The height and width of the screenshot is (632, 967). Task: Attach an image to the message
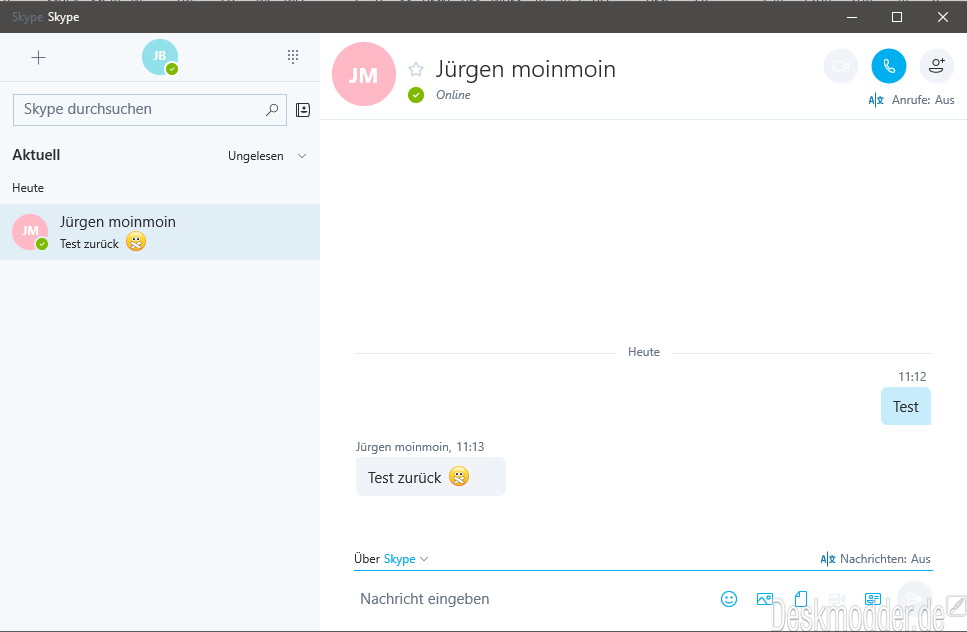[765, 599]
